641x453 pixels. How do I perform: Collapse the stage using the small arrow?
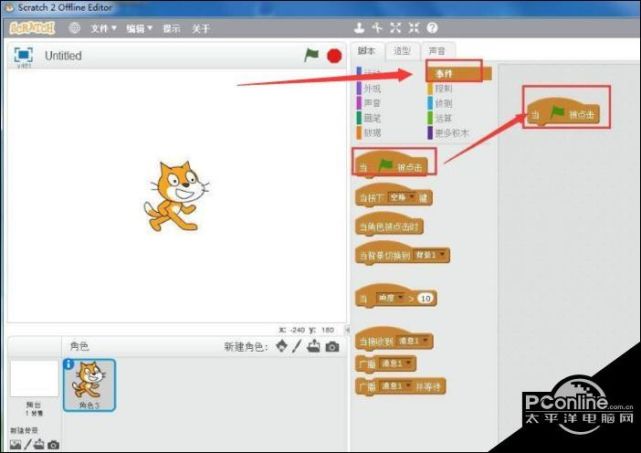pos(347,330)
